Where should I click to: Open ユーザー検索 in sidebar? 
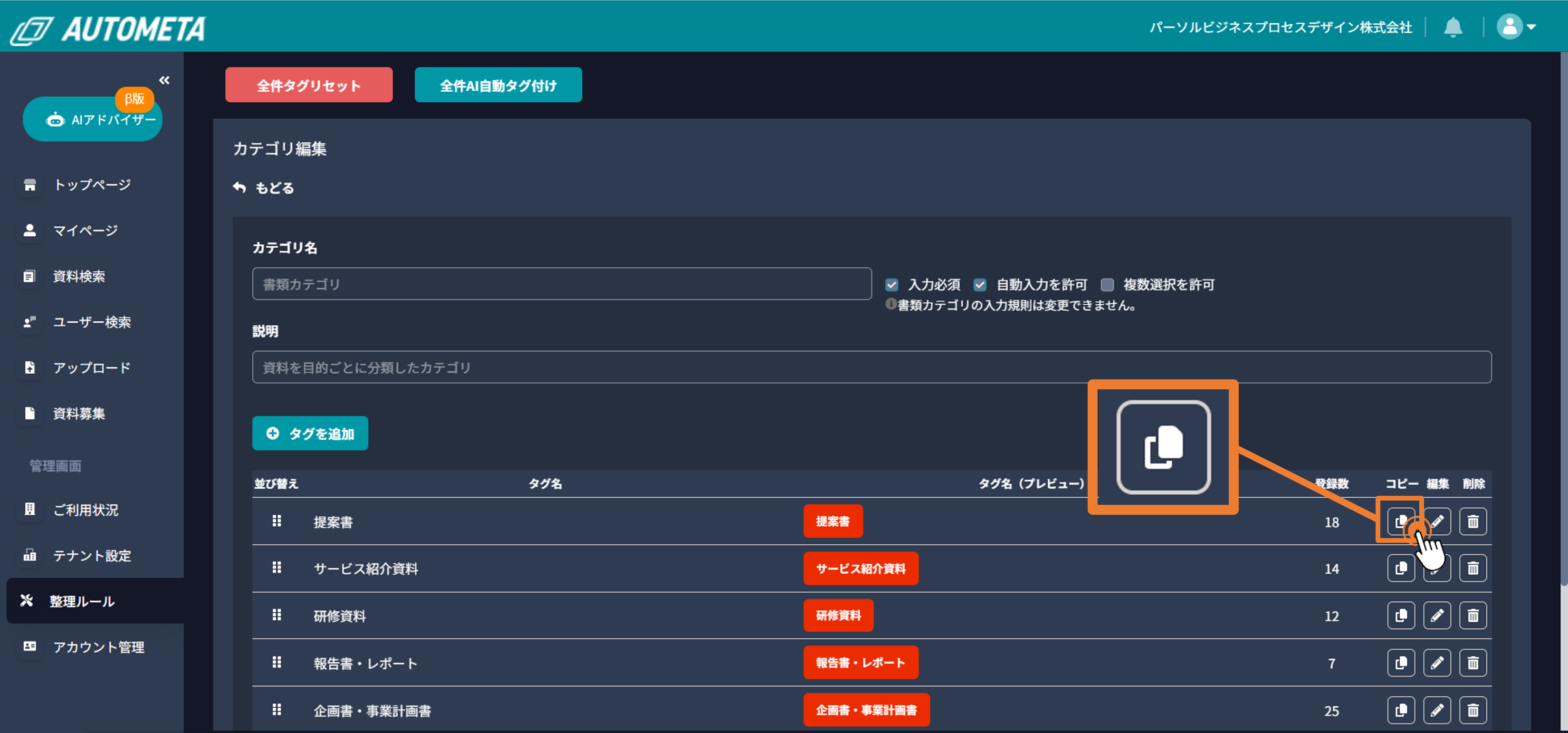[92, 322]
